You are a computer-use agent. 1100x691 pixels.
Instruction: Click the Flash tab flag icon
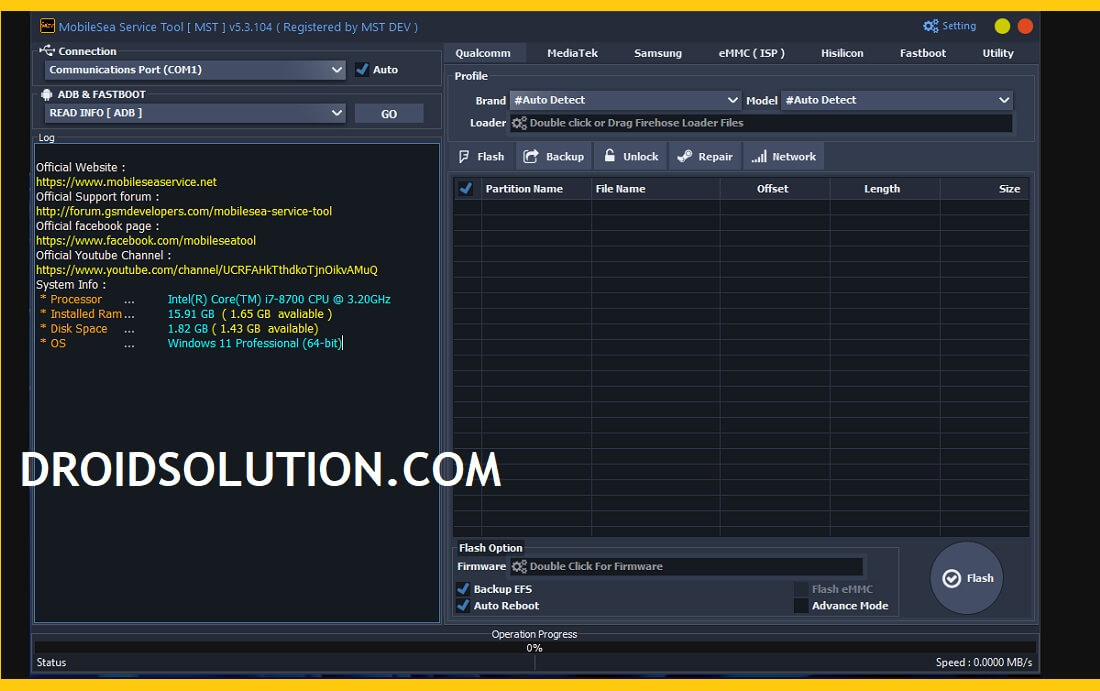coord(464,156)
